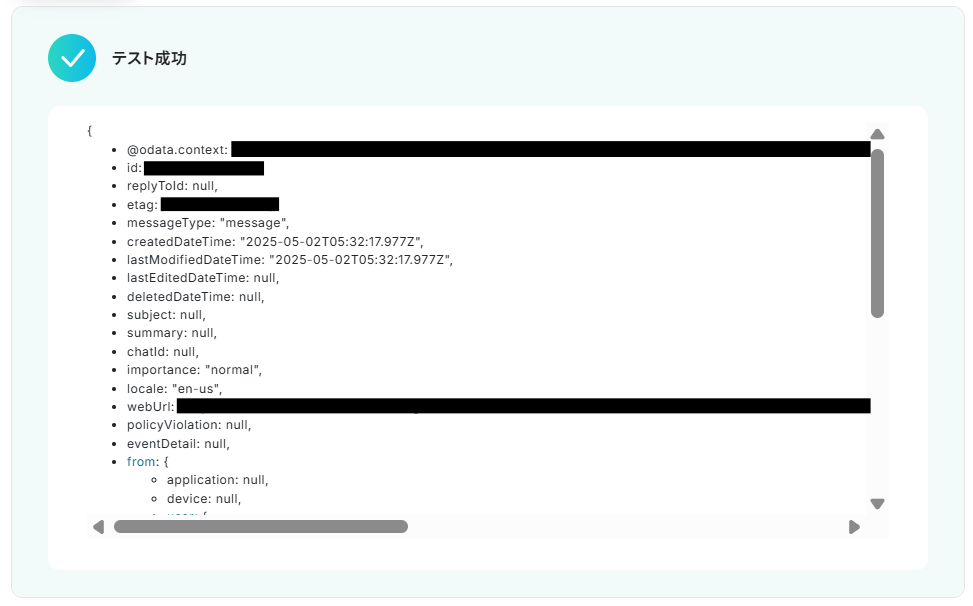This screenshot has height=606, width=973.
Task: Click the scroll up arrow
Action: pos(877,134)
